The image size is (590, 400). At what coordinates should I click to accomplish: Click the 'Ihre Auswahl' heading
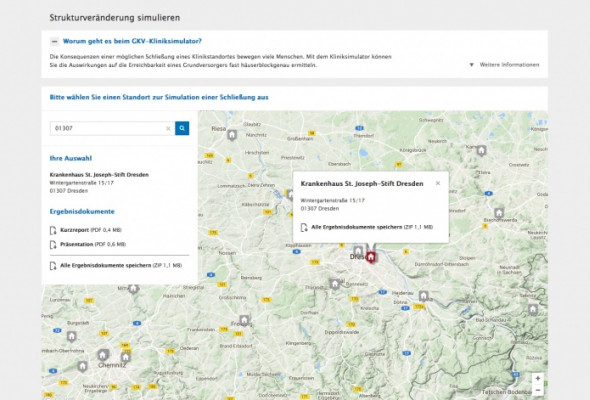point(71,158)
